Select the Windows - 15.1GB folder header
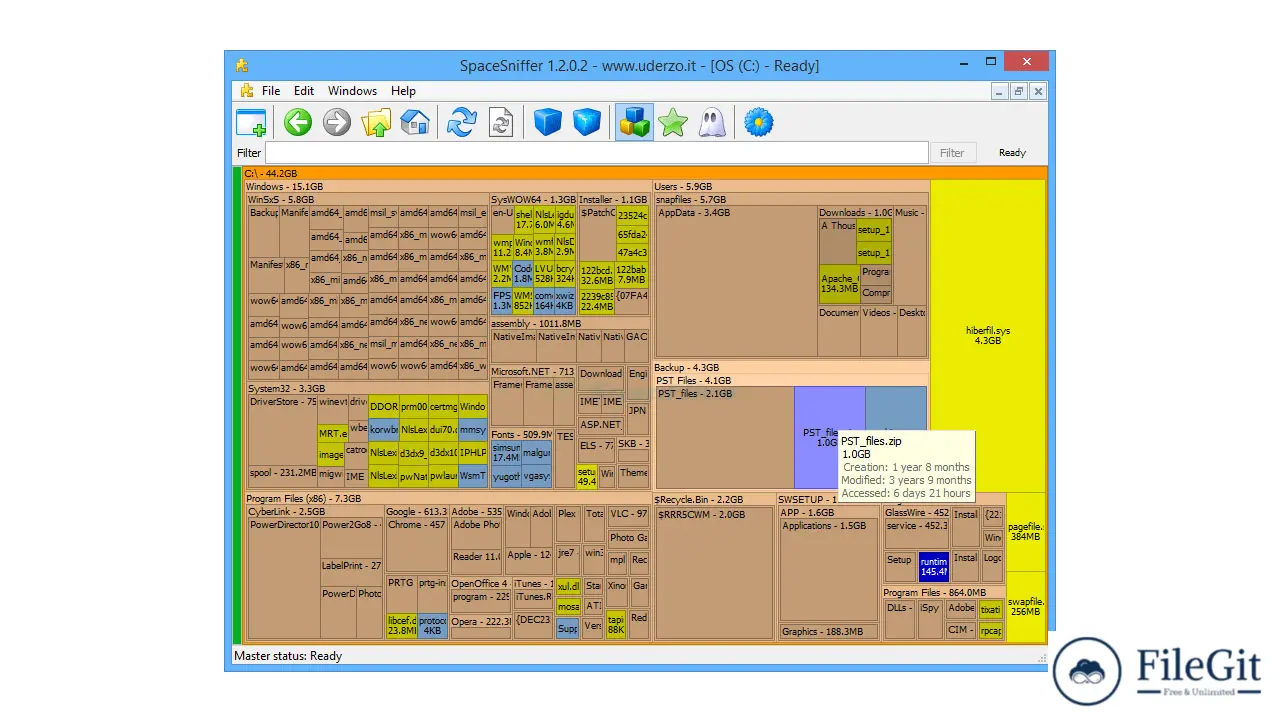The height and width of the screenshot is (720, 1280). 447,187
